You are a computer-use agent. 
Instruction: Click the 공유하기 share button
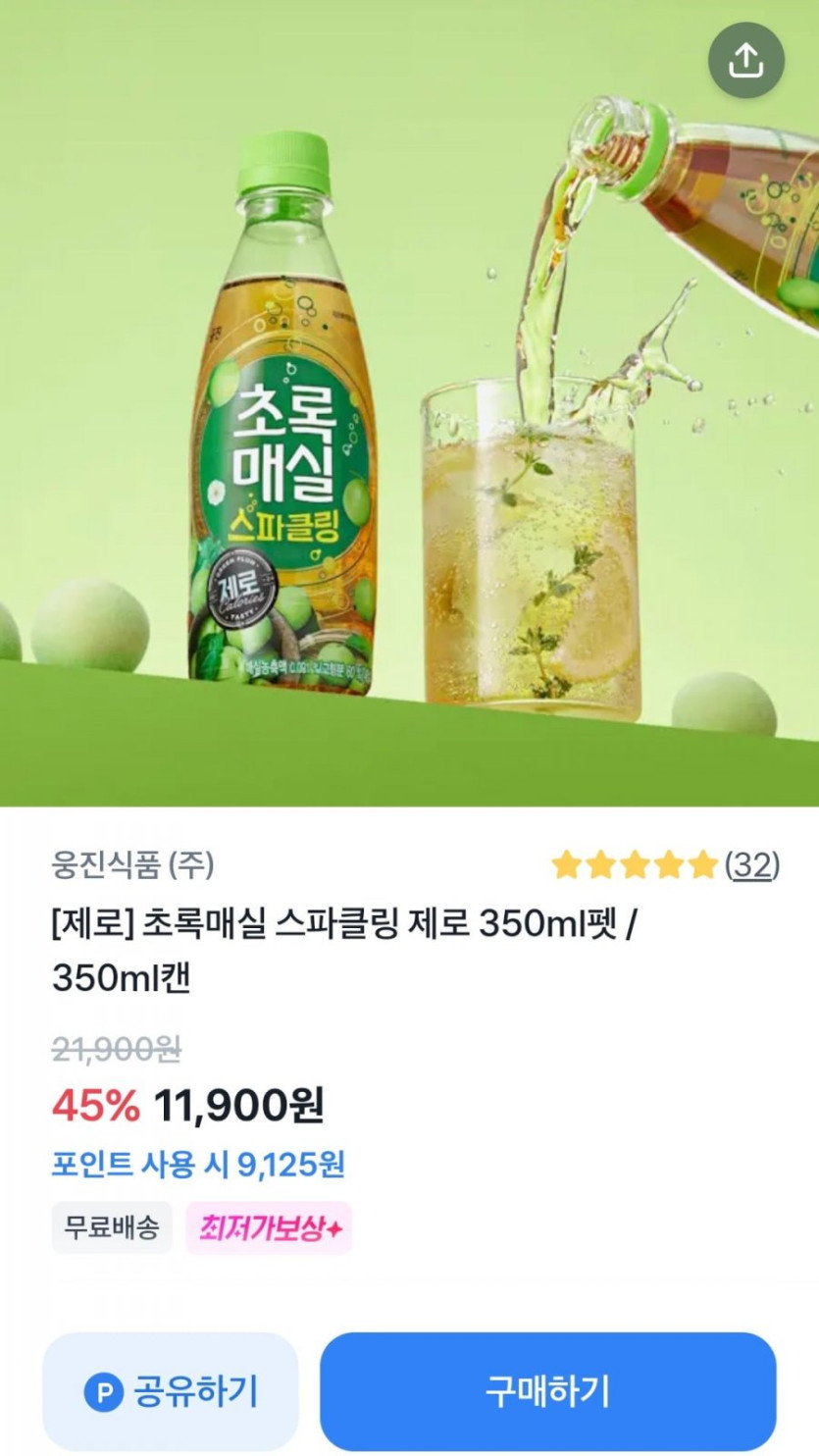click(171, 1391)
